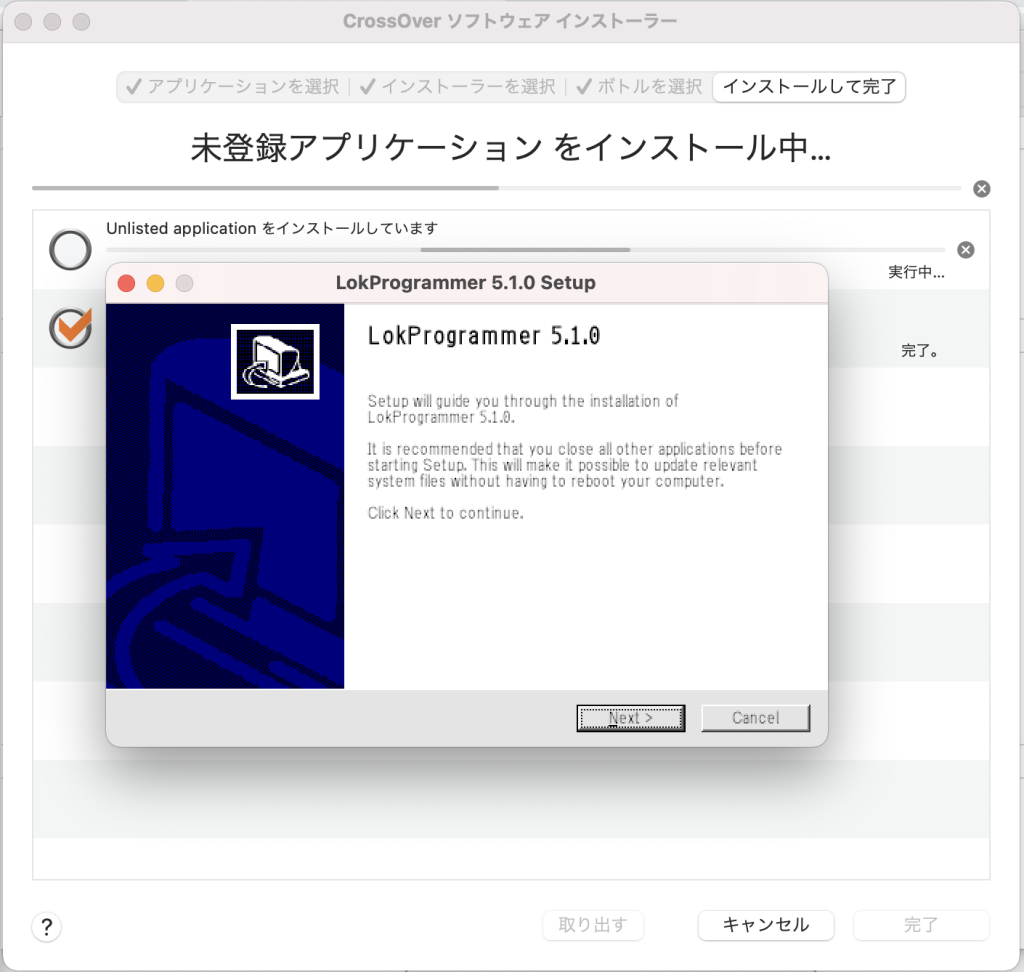Select the ボトルを選択 step tab
Image resolution: width=1024 pixels, height=972 pixels.
(640, 87)
